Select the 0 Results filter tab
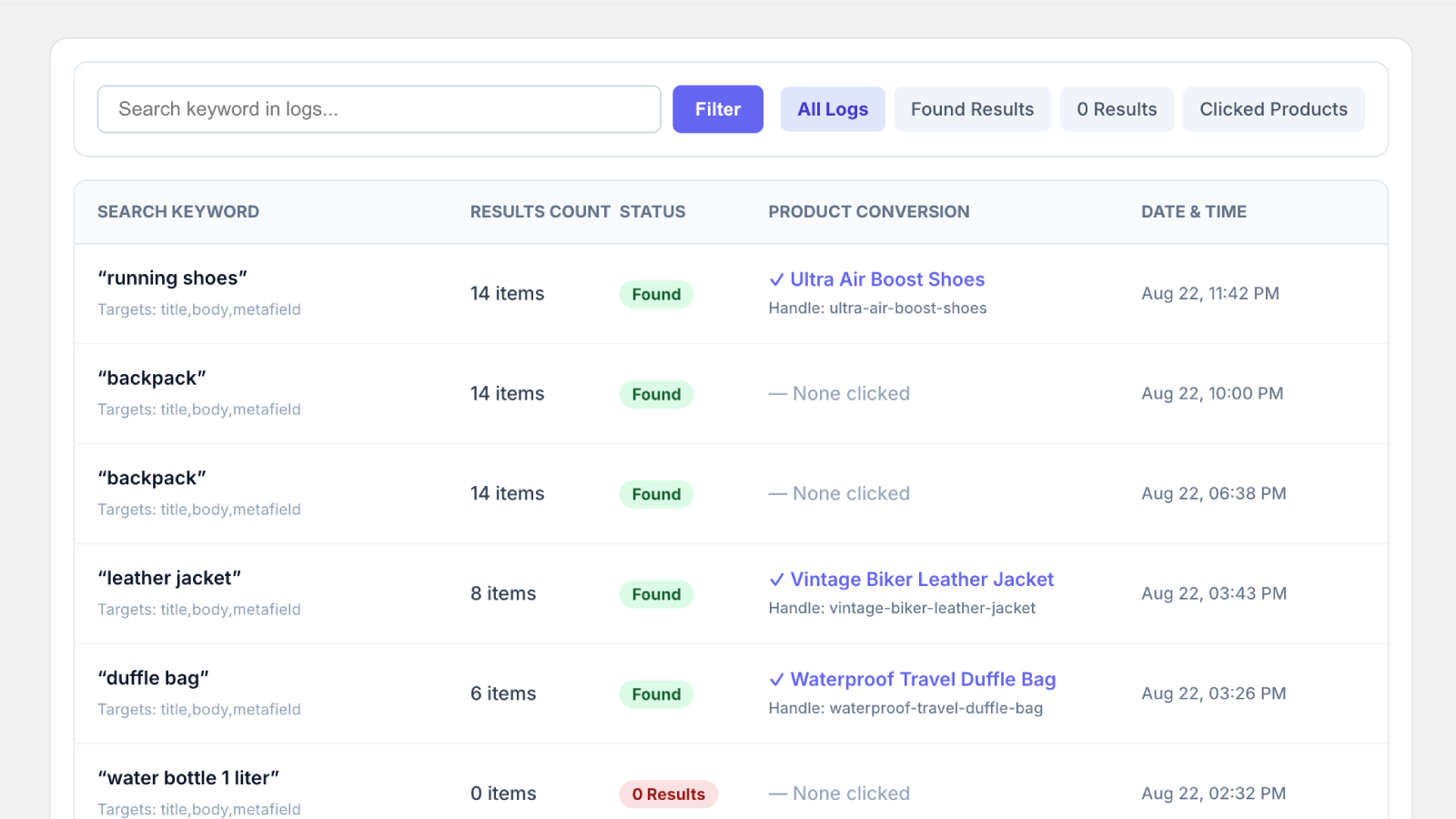 point(1117,109)
